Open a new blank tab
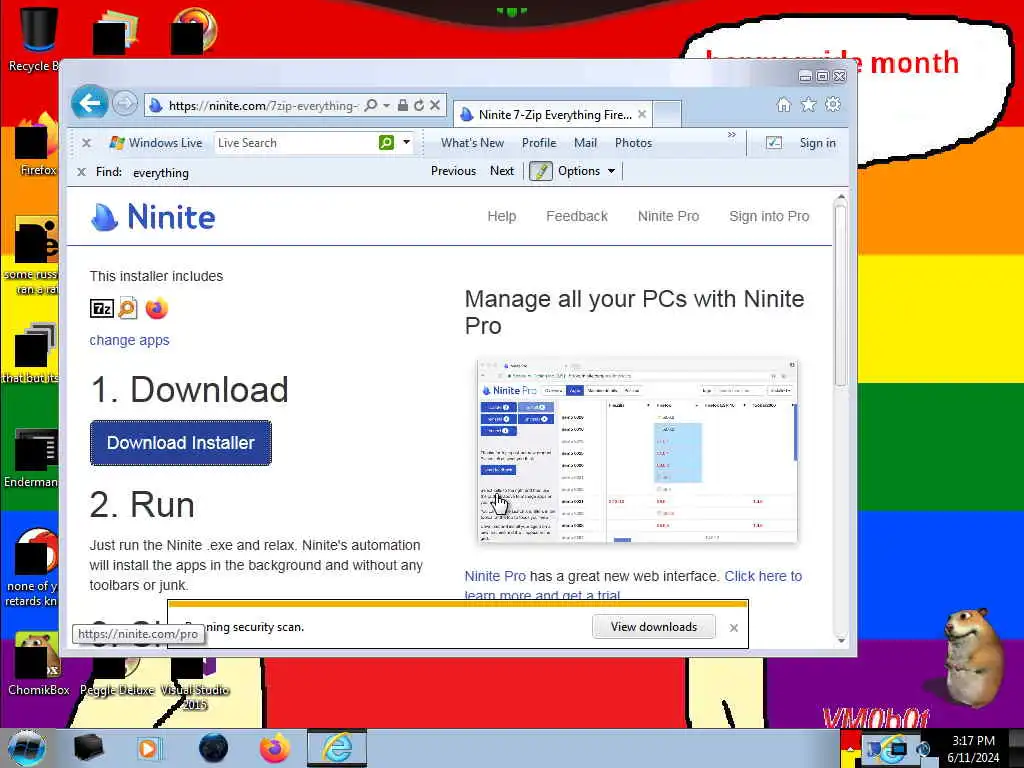The height and width of the screenshot is (768, 1024). pyautogui.click(x=667, y=114)
